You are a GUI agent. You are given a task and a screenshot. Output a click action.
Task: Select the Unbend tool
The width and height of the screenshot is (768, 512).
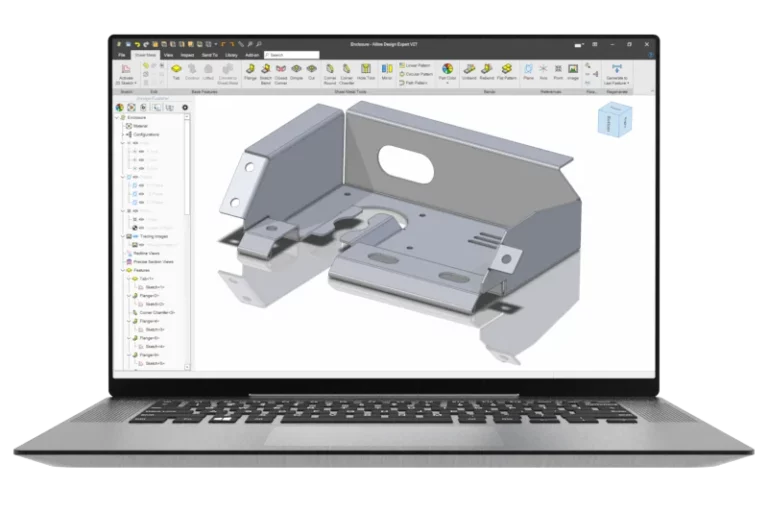[469, 72]
